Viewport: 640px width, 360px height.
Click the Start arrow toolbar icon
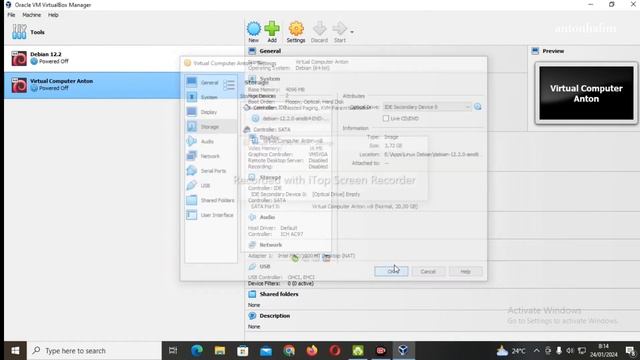click(x=340, y=32)
